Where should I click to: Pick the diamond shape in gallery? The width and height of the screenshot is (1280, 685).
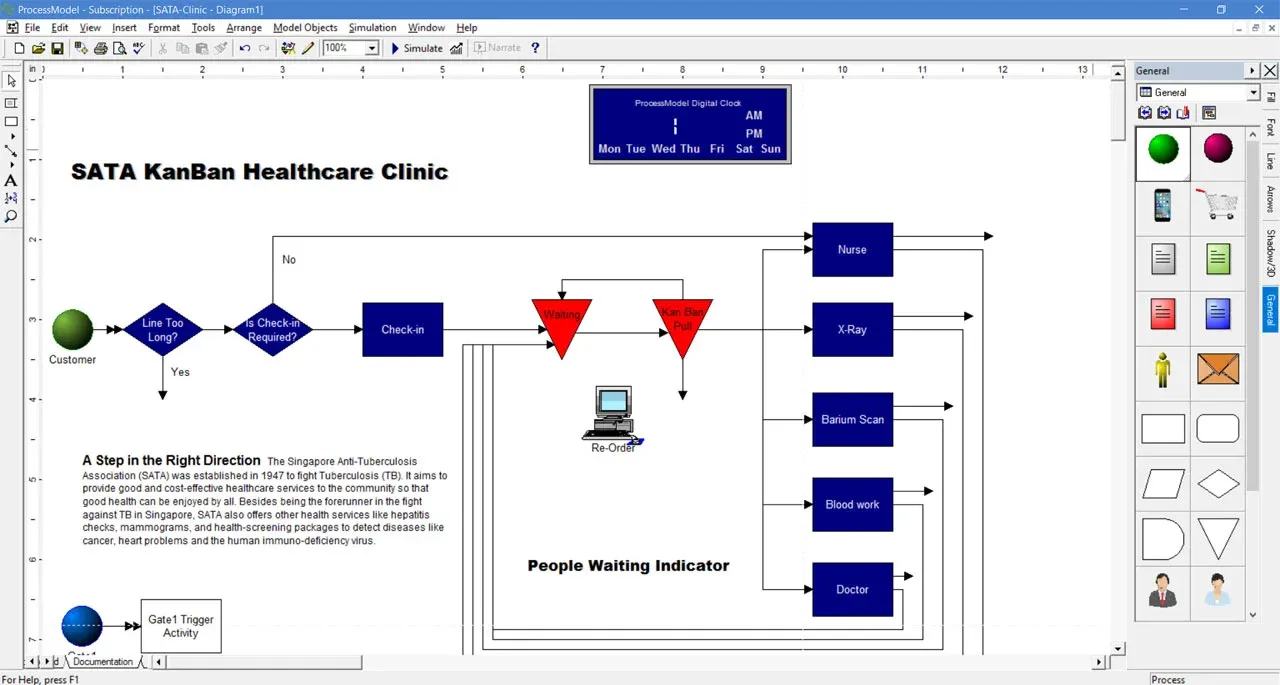(1218, 484)
